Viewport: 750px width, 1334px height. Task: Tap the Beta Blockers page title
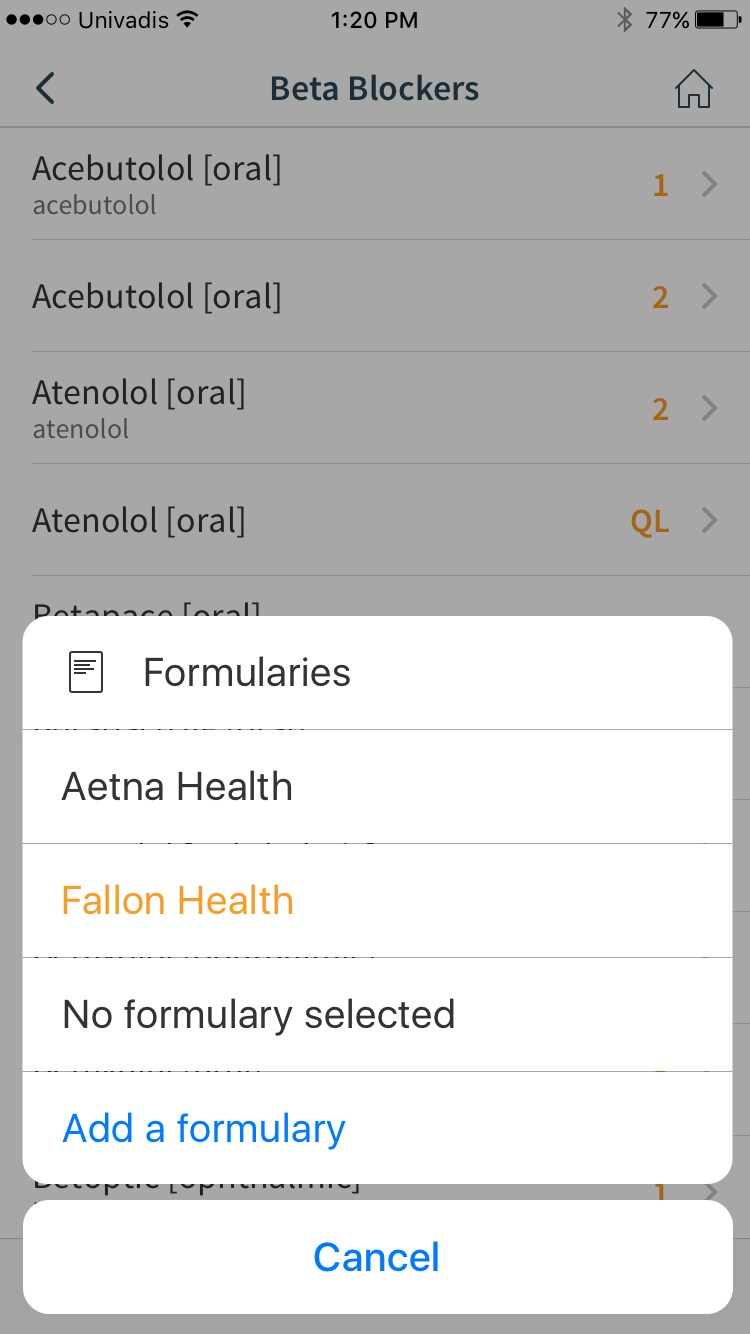[374, 89]
